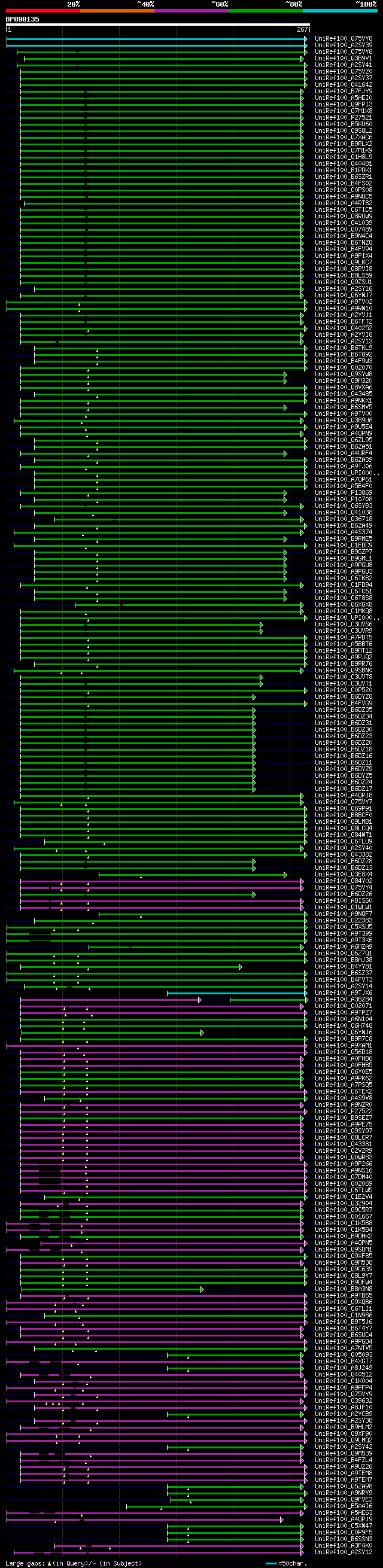Select label 'UniRef100_O22383'
Image resolution: width=383 pixels, height=1568 pixels.
tap(344, 920)
